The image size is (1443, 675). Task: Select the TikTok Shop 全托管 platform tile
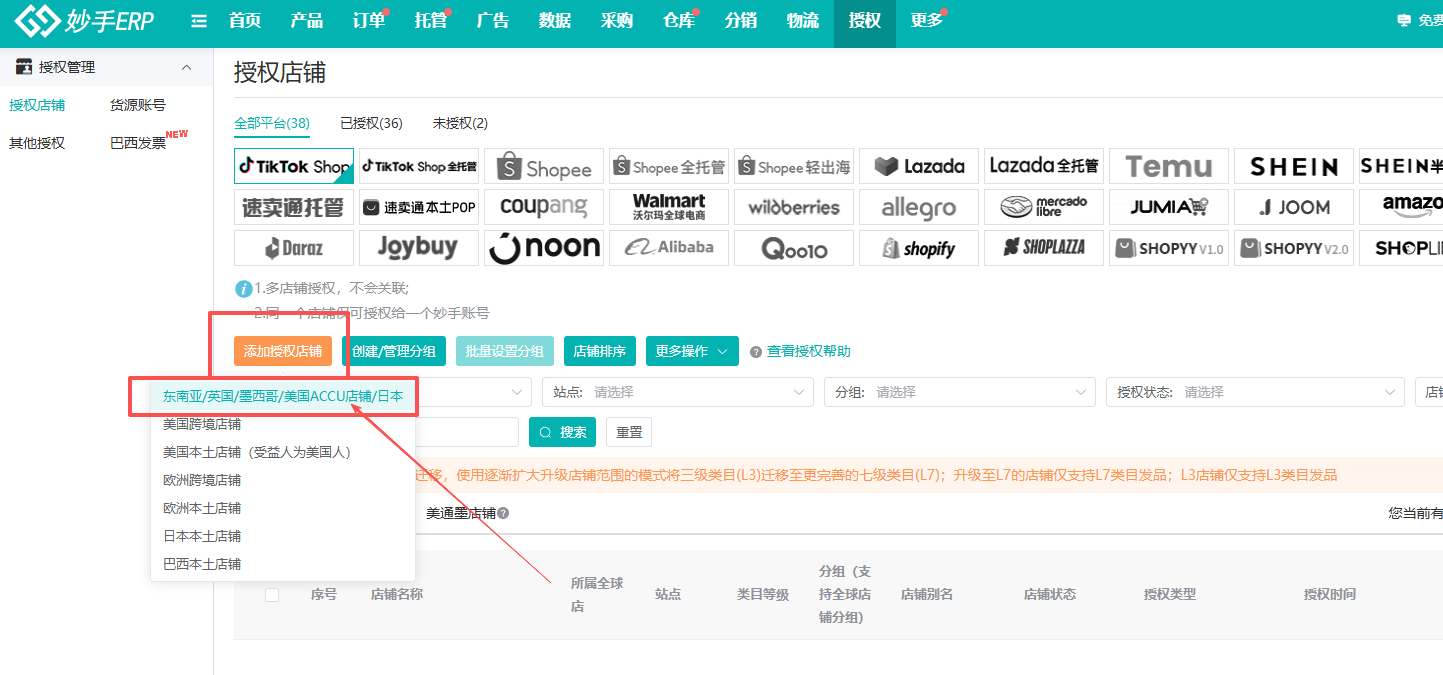419,166
